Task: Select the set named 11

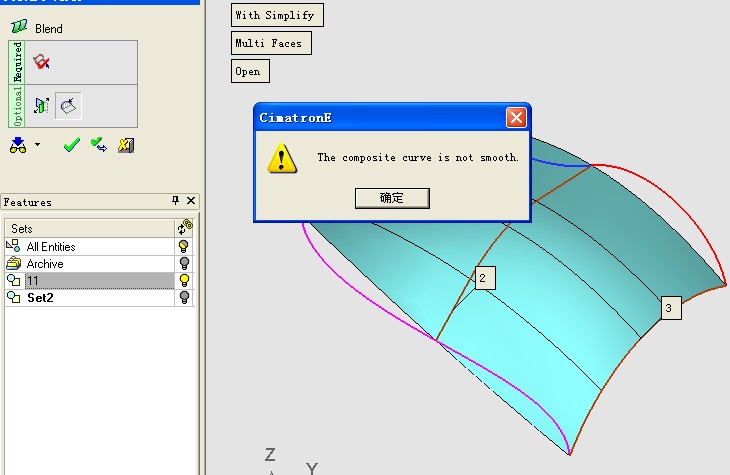Action: click(x=89, y=280)
